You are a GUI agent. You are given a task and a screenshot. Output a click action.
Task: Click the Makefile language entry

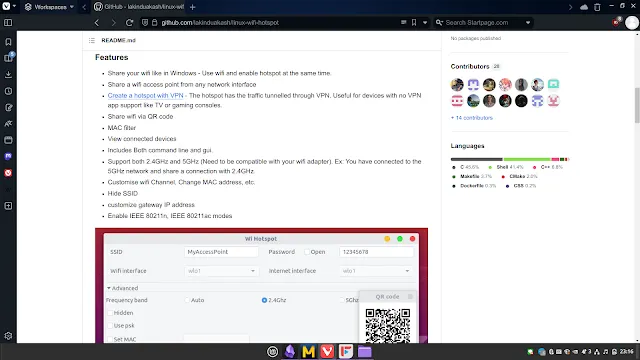coord(472,176)
